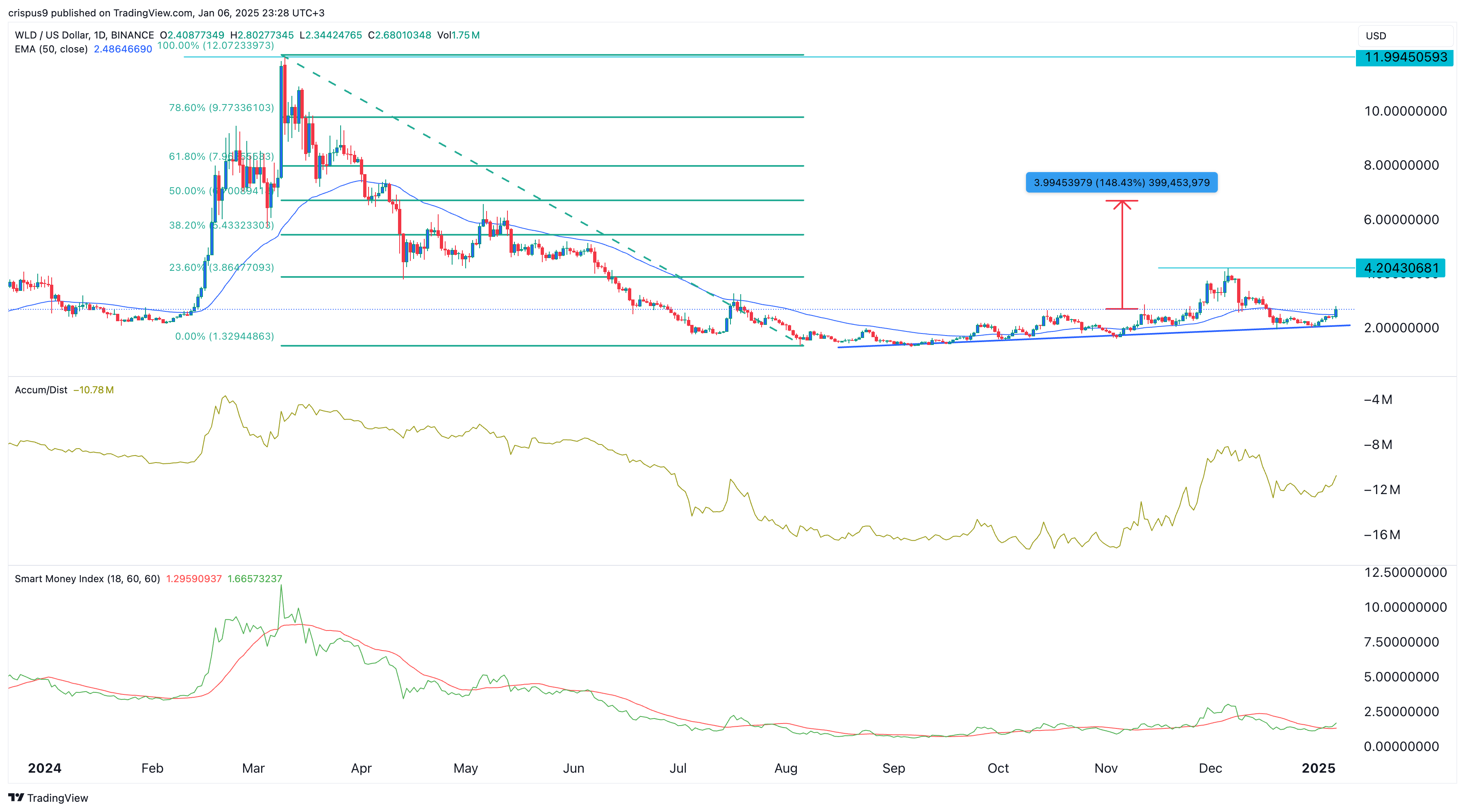Screen dimensions: 1465x812
Task: Click the 100.00% (12.07233973) Fibonacci label
Action: (216, 45)
